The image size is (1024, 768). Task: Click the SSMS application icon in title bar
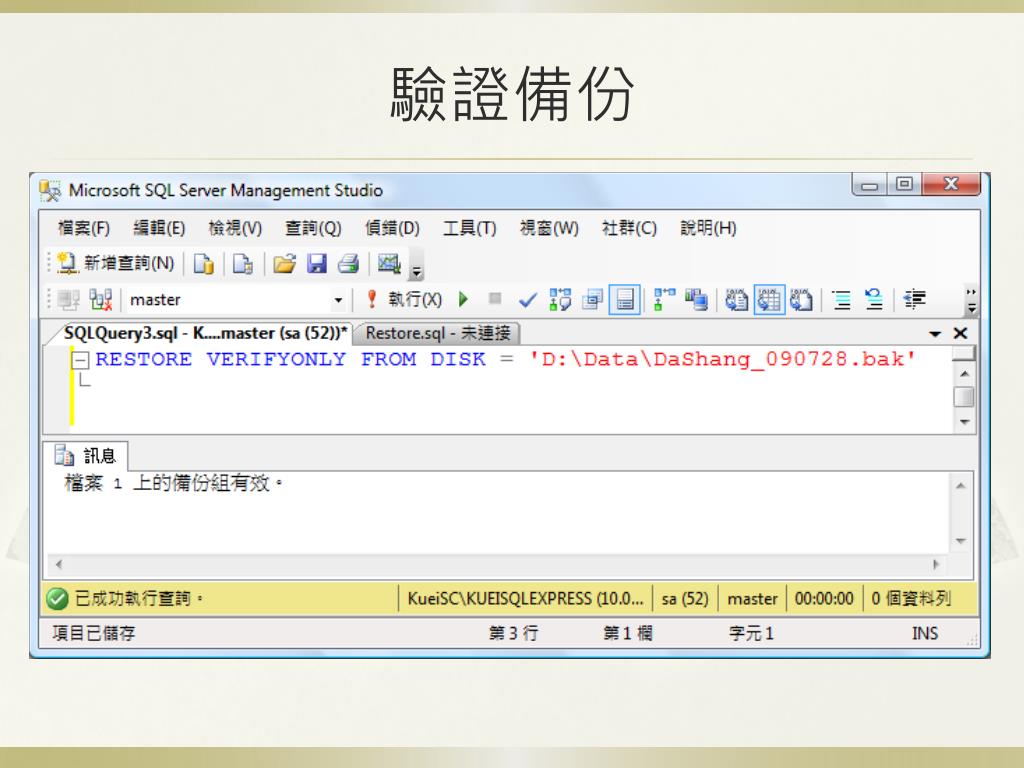click(50, 191)
